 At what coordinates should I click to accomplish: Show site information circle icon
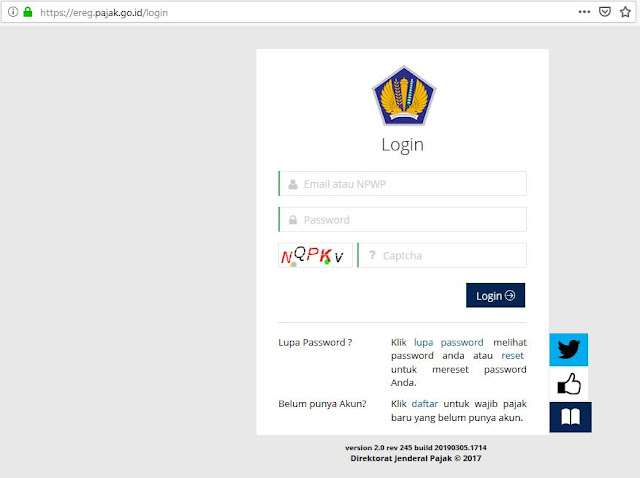[13, 12]
